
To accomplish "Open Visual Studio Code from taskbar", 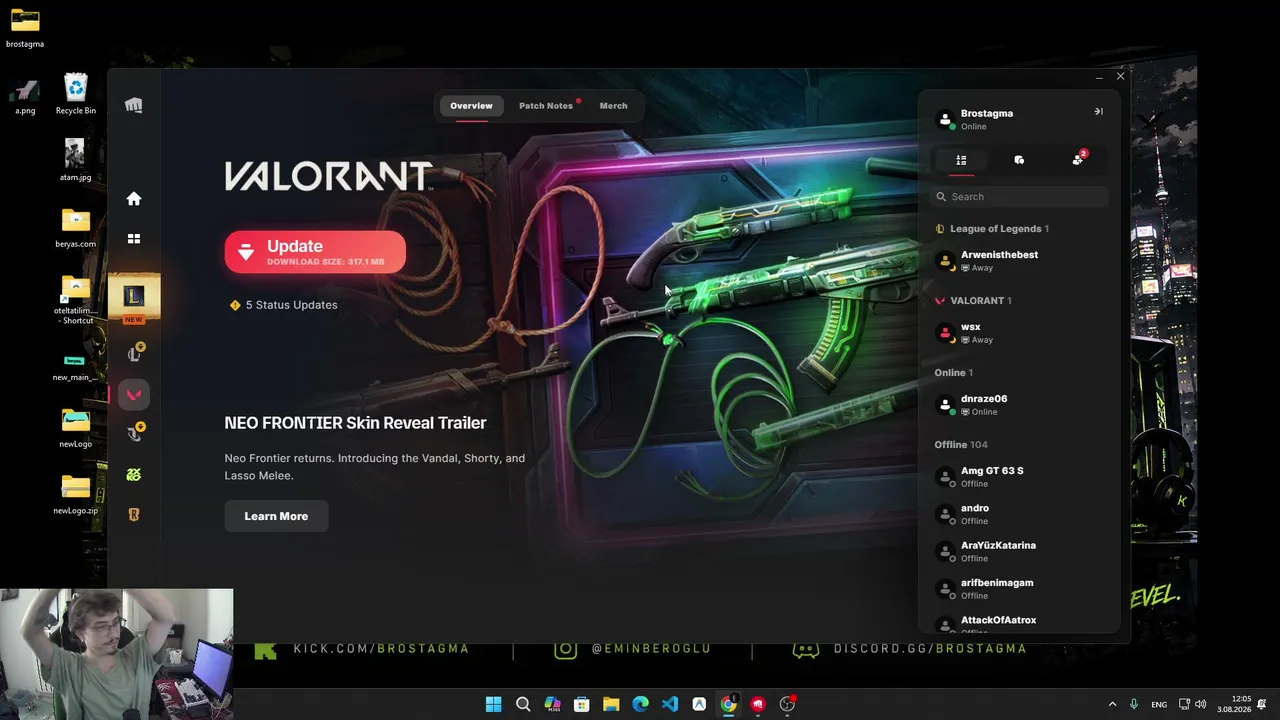I will pos(670,704).
